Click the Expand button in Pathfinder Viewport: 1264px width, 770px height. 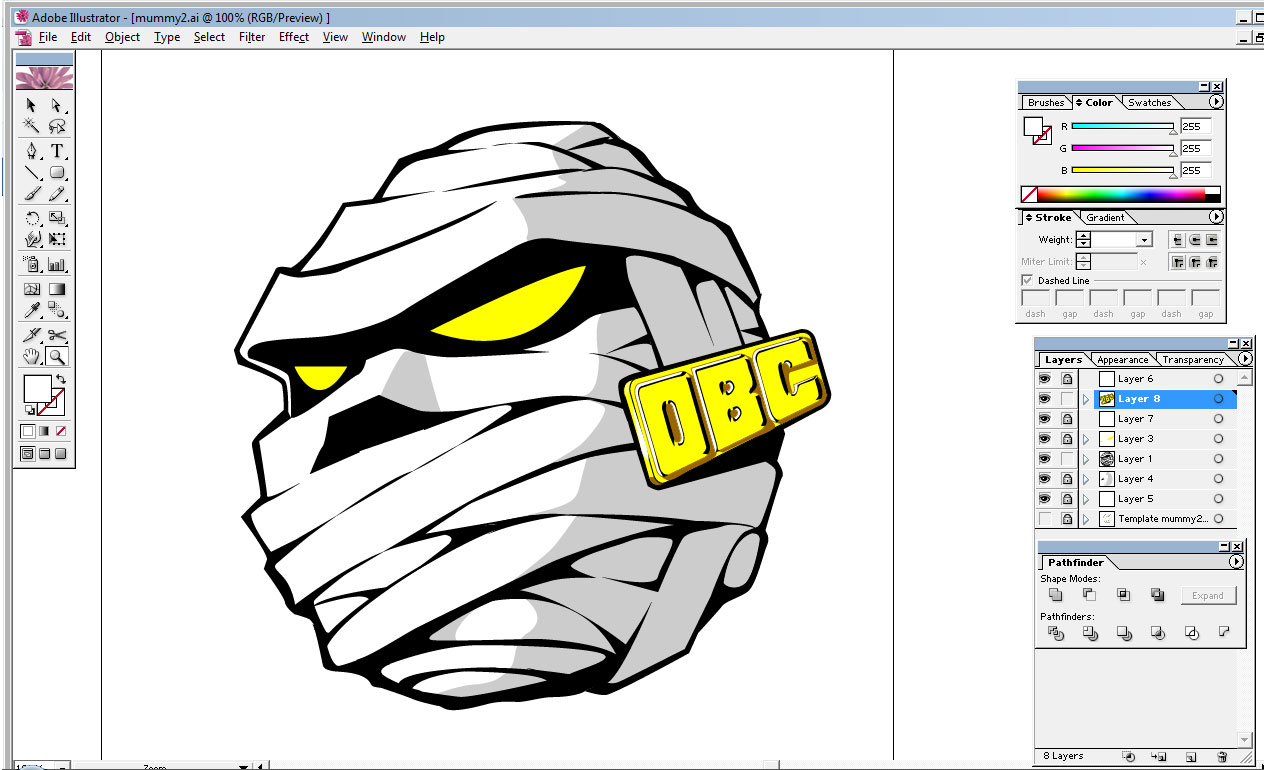coord(1207,595)
